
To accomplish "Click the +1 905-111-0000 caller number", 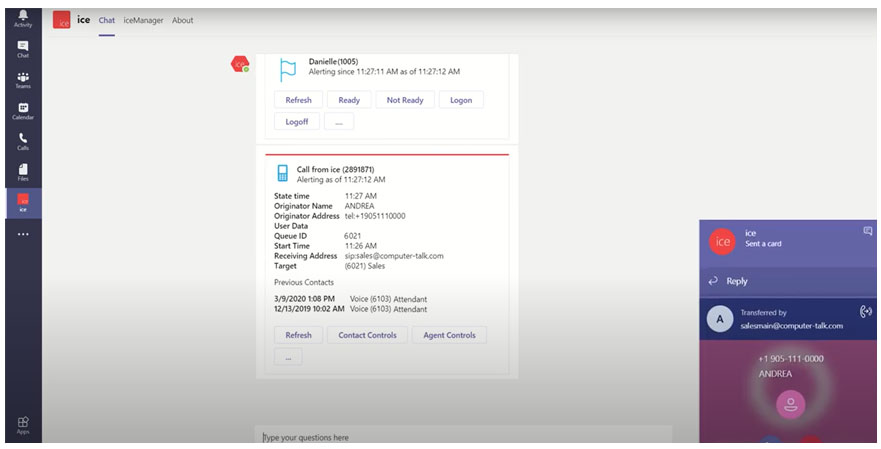I will [x=791, y=359].
